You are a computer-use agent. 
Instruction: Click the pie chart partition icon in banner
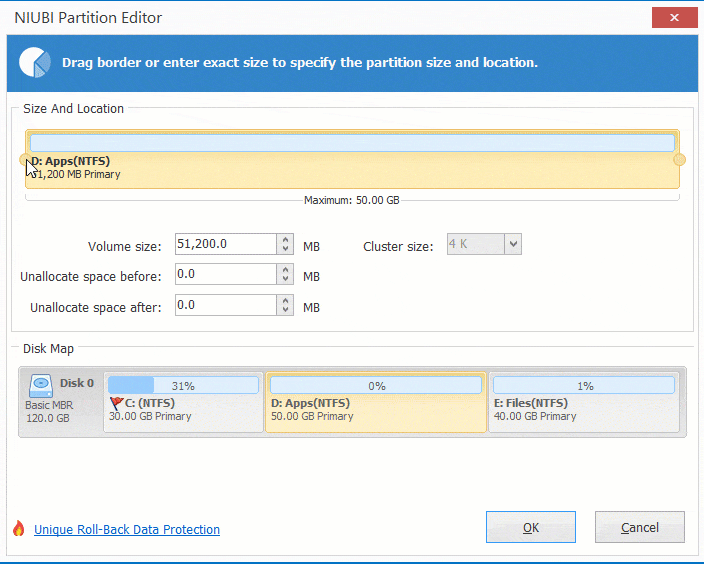coord(35,62)
